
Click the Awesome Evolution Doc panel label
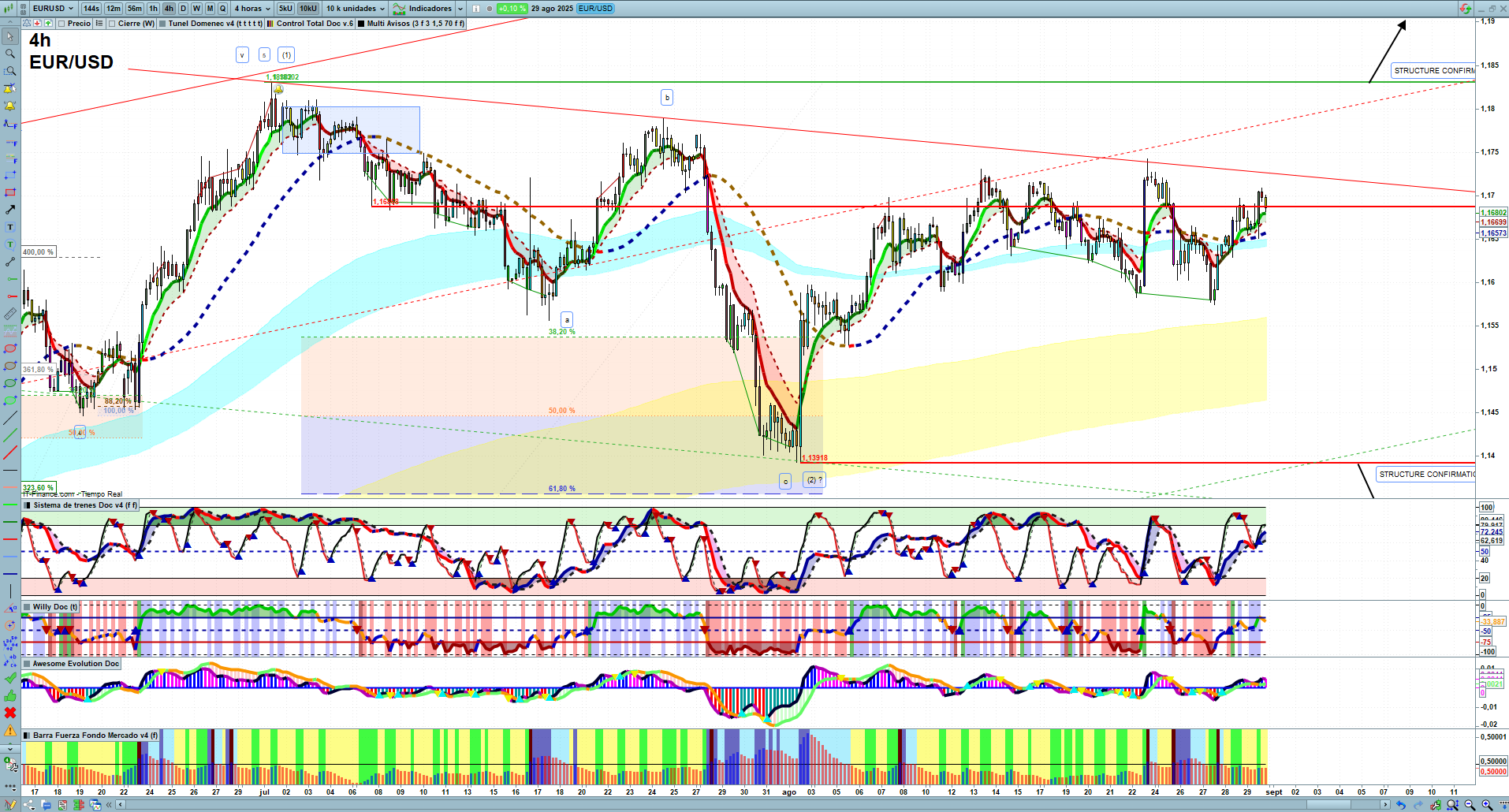[x=76, y=664]
